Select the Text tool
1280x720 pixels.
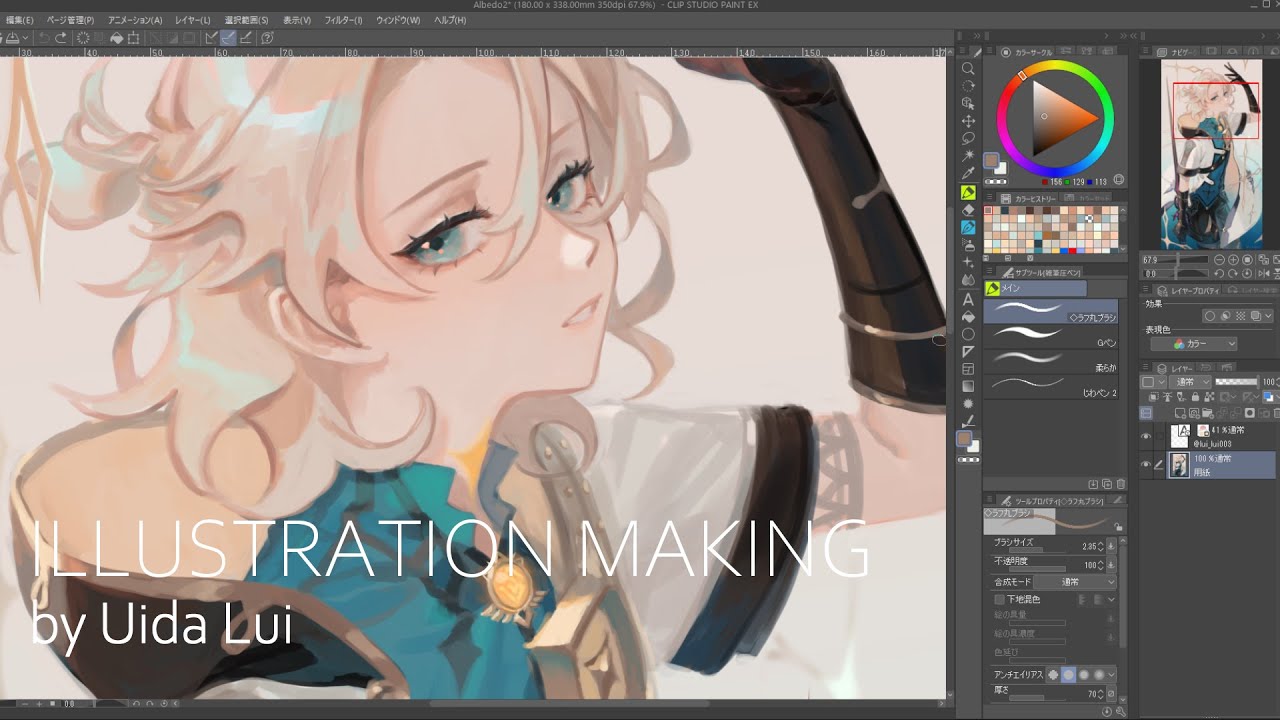click(968, 299)
